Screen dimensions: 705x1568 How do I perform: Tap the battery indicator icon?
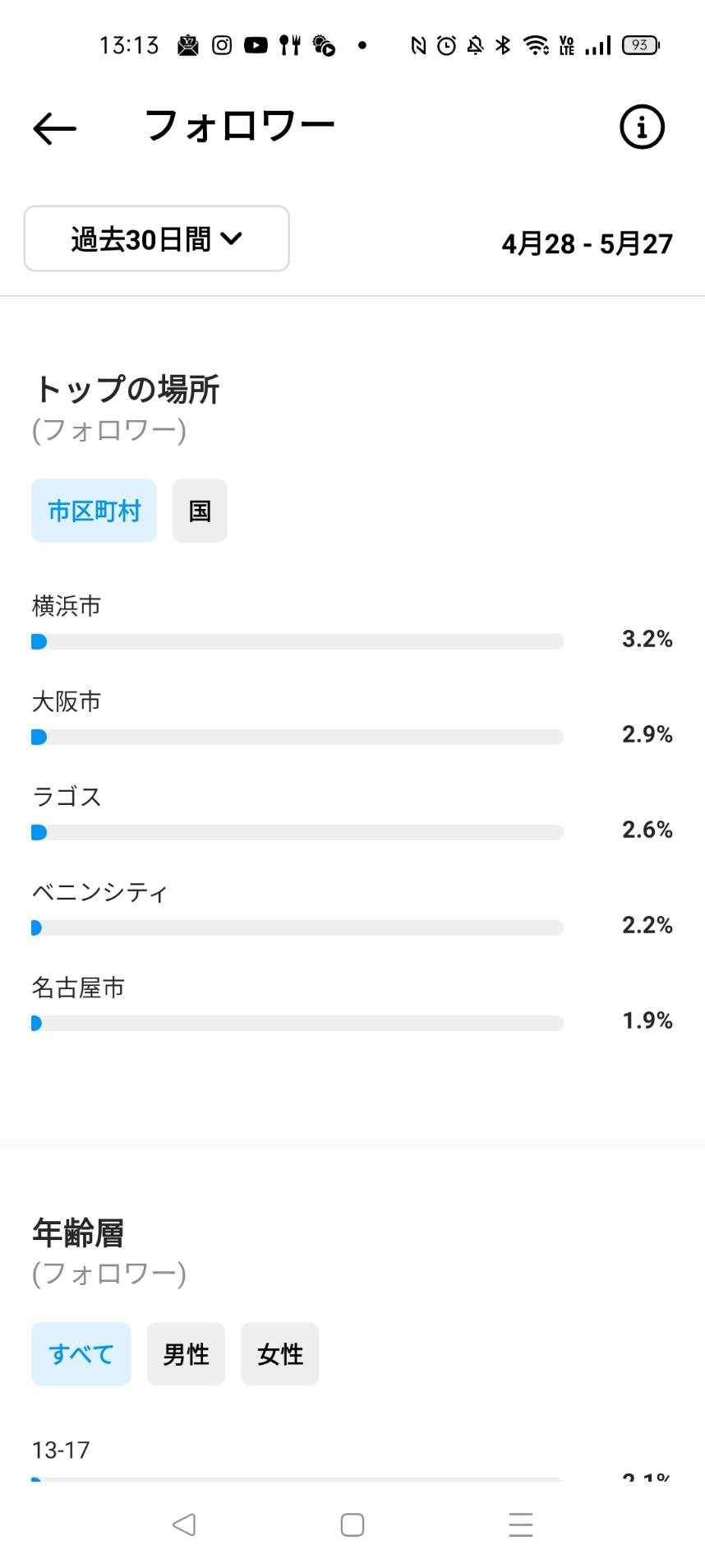(x=641, y=45)
